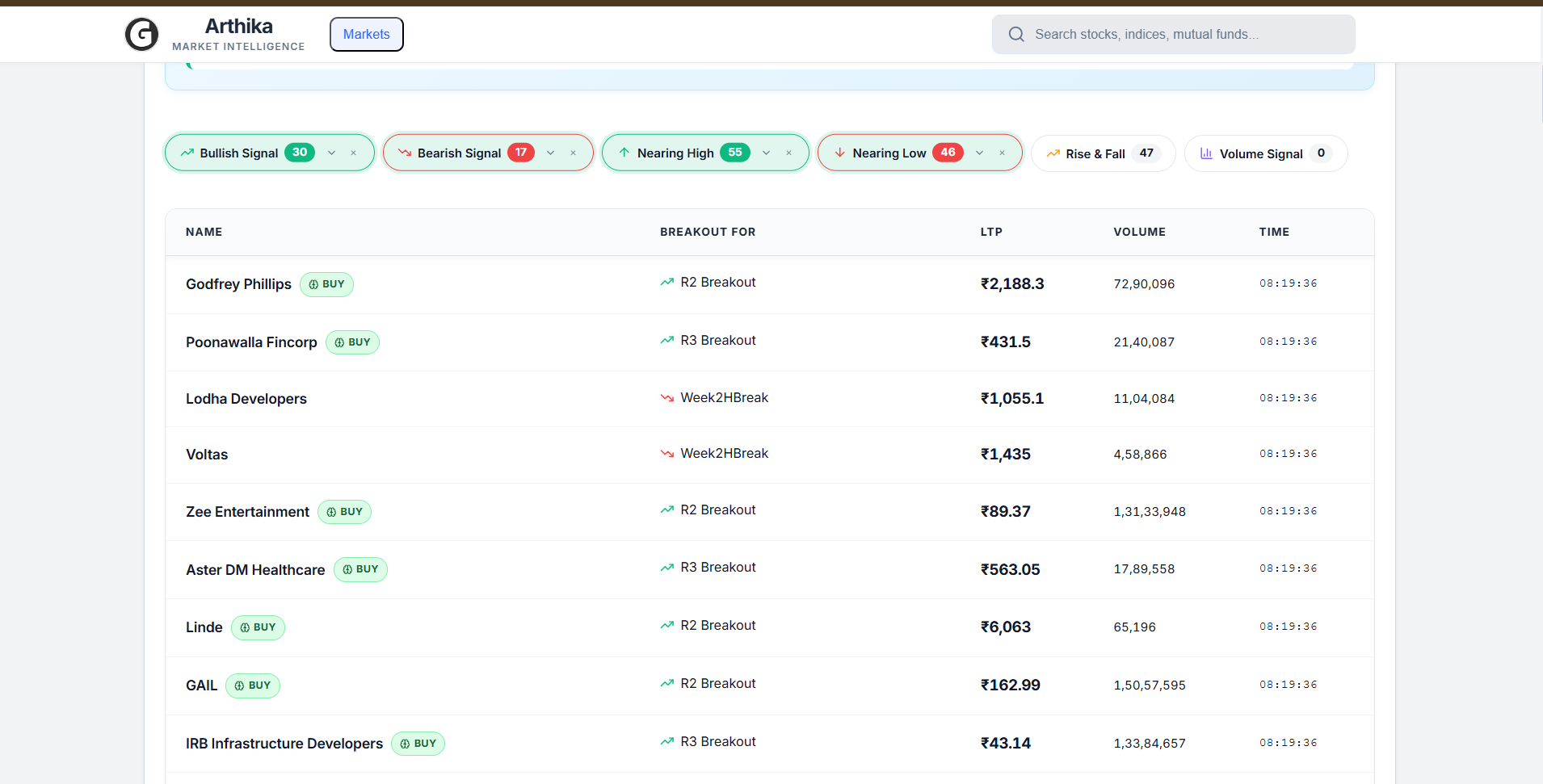This screenshot has height=784, width=1543.
Task: Click the down arrow icon on Nearing Low chip
Action: click(840, 152)
